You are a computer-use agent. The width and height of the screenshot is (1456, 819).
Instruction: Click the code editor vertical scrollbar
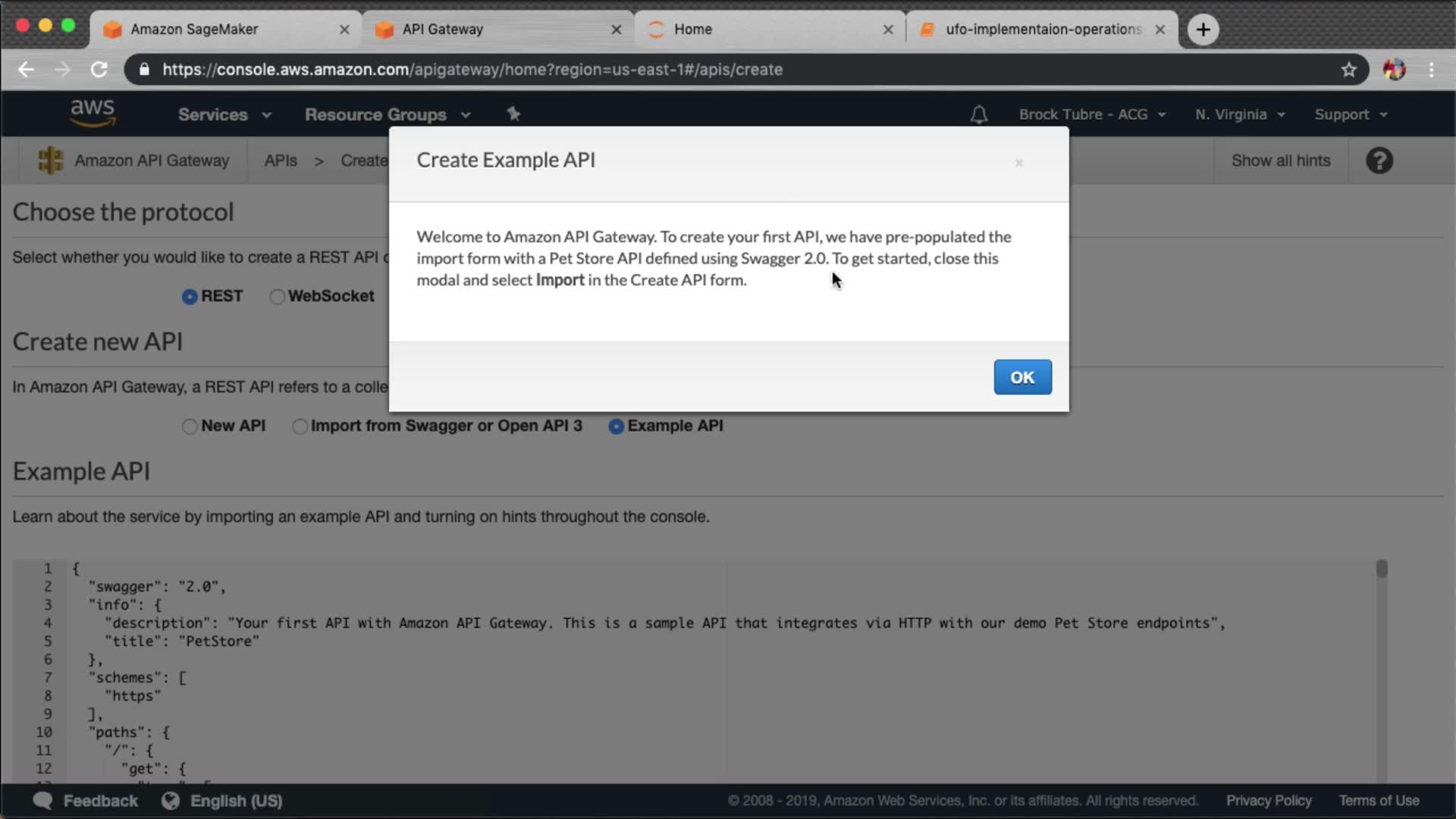click(1382, 569)
